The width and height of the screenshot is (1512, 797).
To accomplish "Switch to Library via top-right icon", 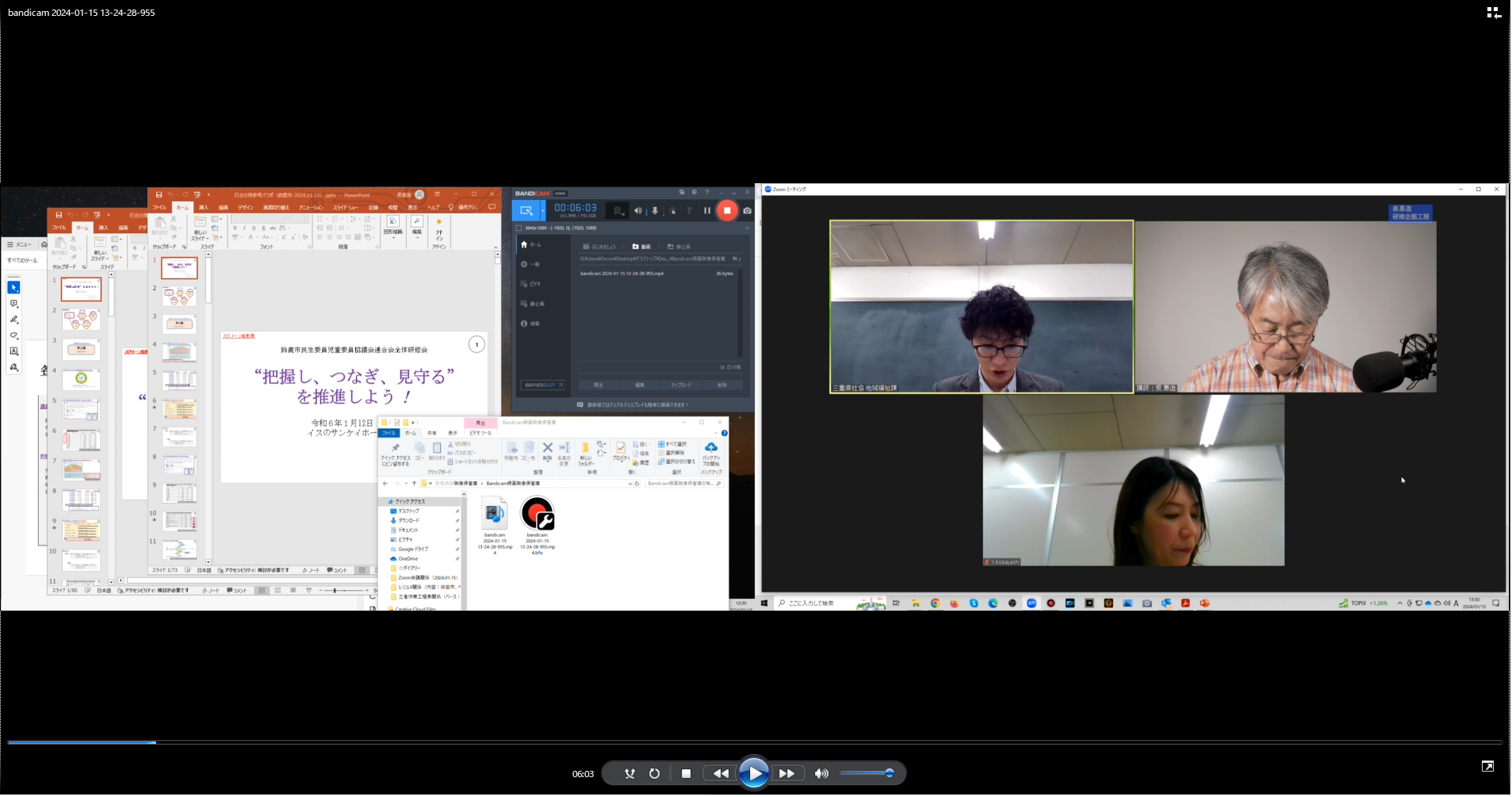I will [1494, 13].
